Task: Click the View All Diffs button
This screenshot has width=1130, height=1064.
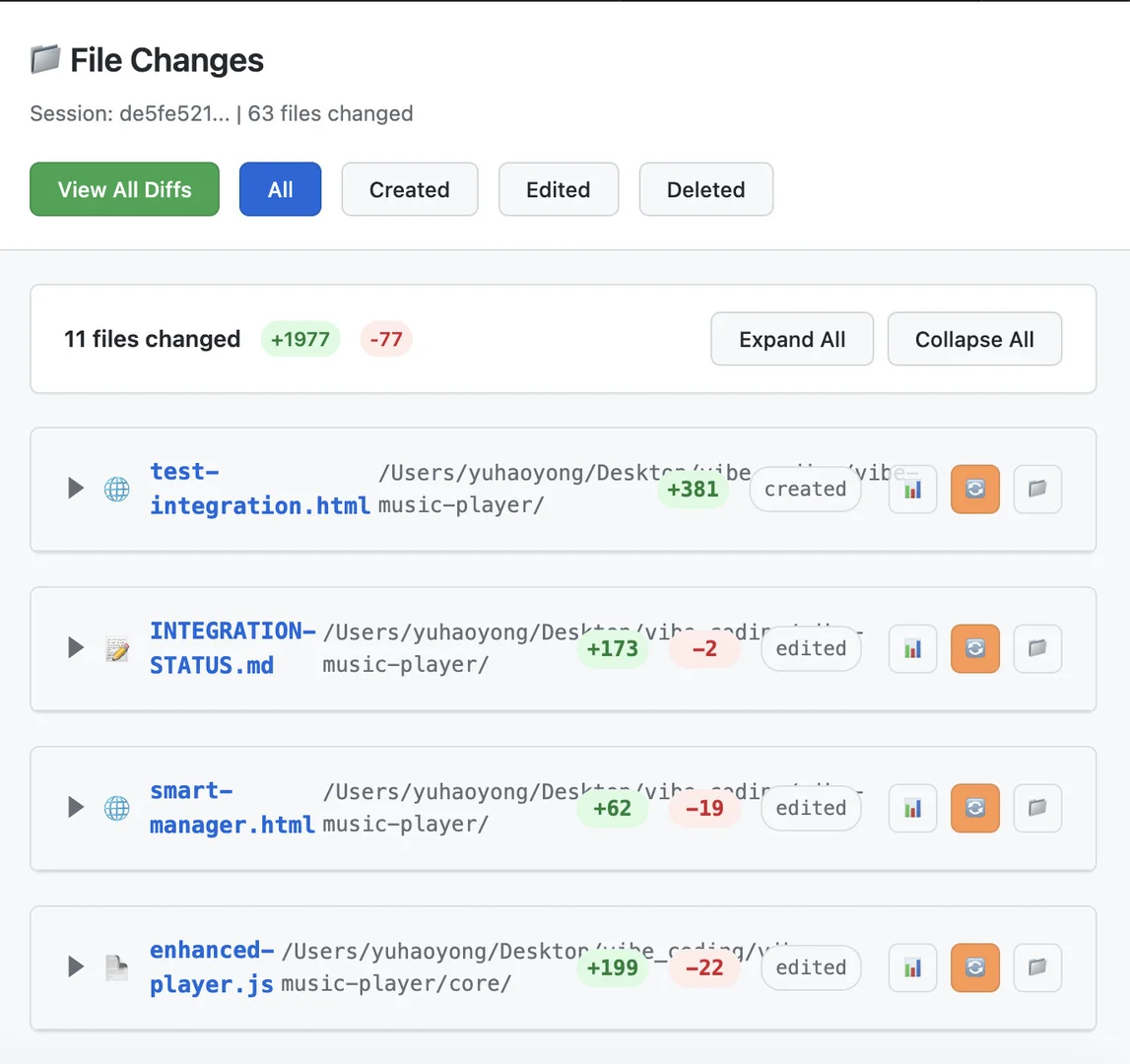Action: pos(125,189)
